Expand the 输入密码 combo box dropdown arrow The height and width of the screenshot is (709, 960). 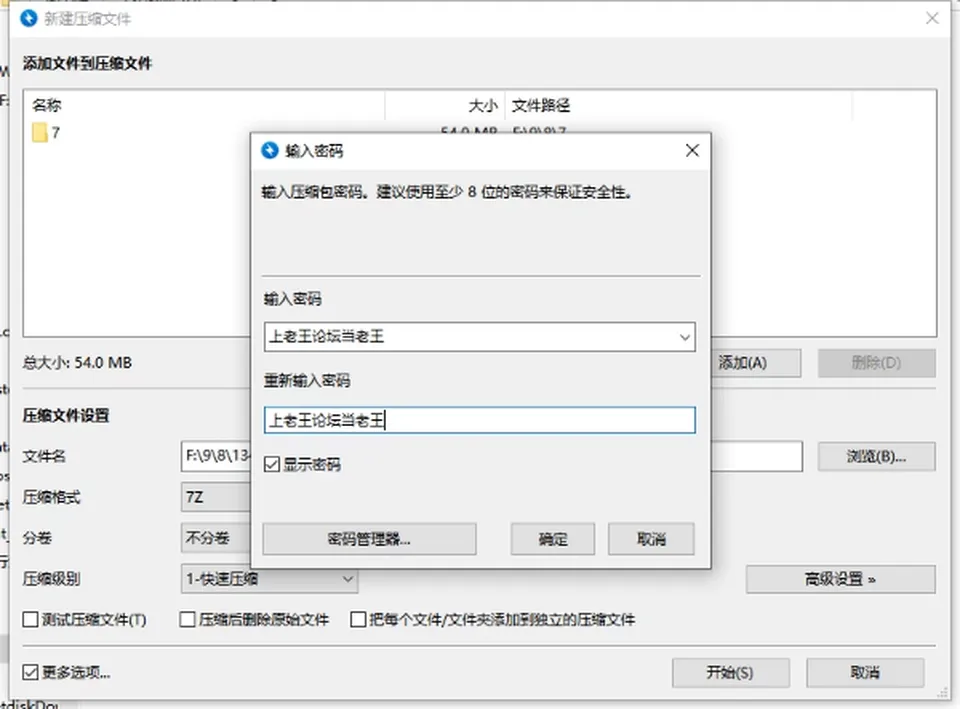tap(684, 337)
